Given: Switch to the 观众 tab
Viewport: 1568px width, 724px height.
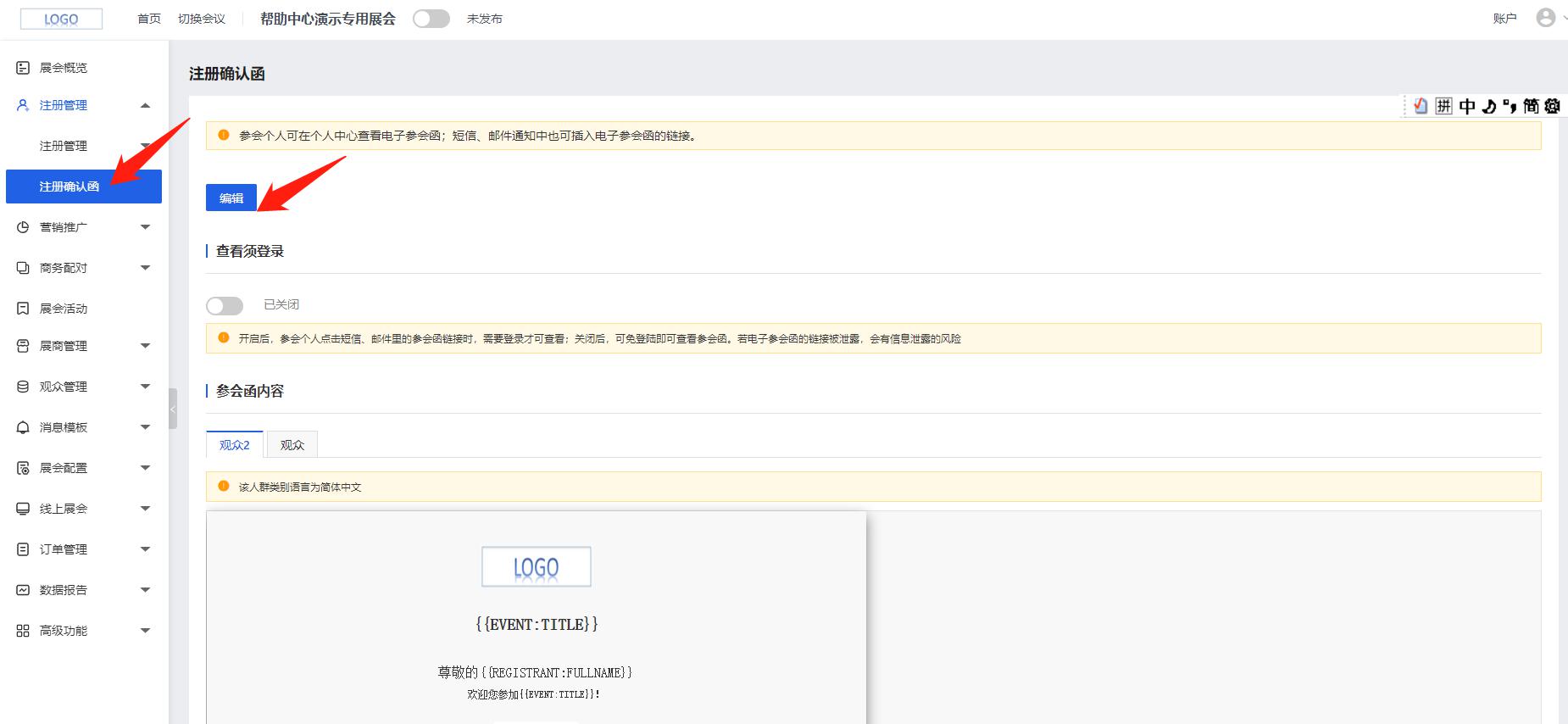Looking at the screenshot, I should [x=292, y=445].
